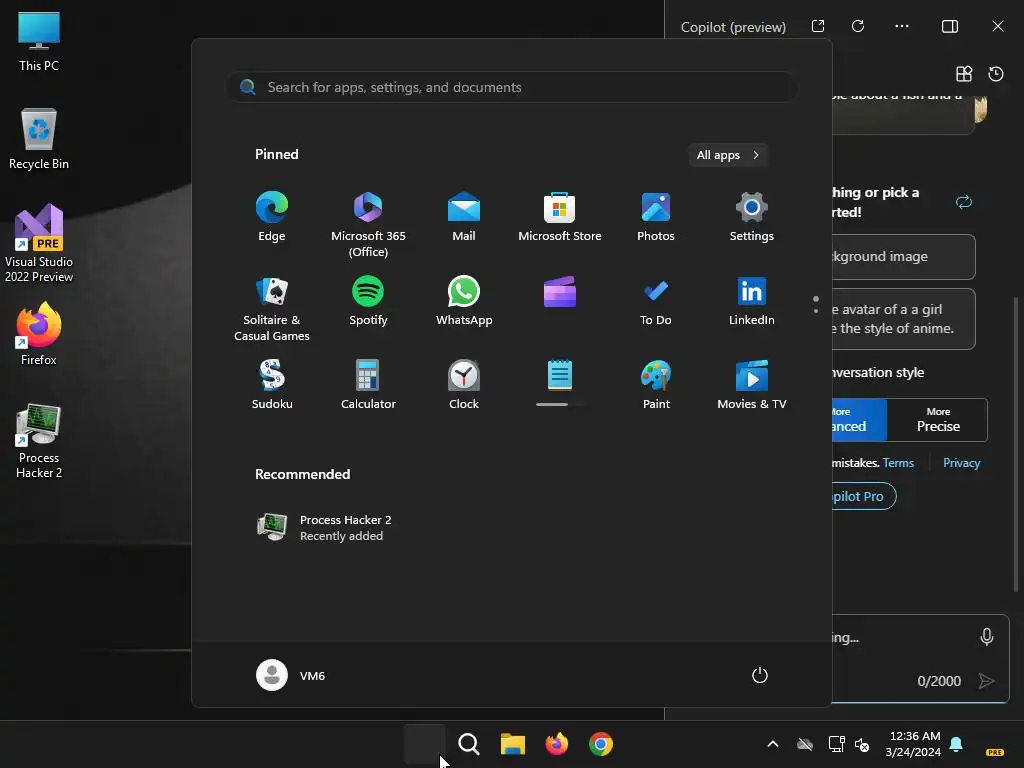
Task: Choose the background image suggestion
Action: [904, 257]
